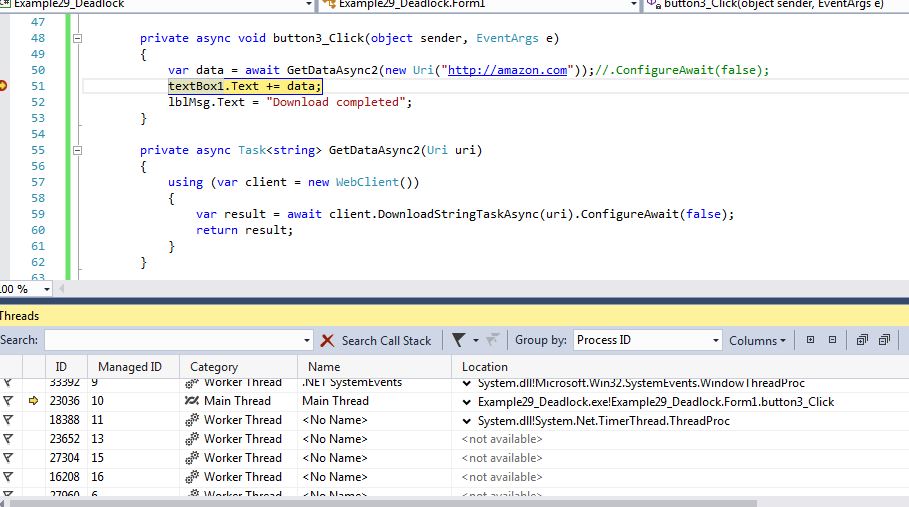The image size is (909, 507).
Task: Click the worker gear icon for thread 23652
Action: tap(192, 439)
